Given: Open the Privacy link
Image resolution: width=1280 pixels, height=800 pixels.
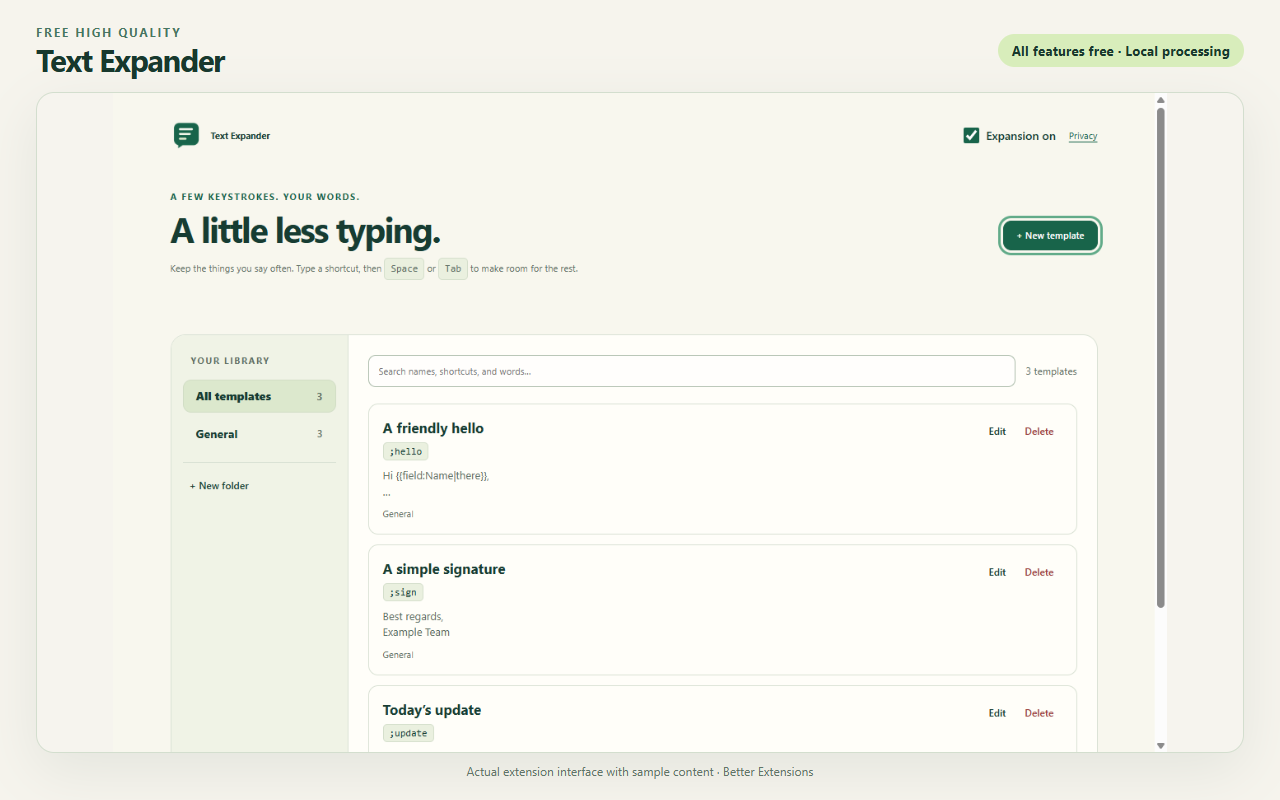Looking at the screenshot, I should tap(1083, 136).
